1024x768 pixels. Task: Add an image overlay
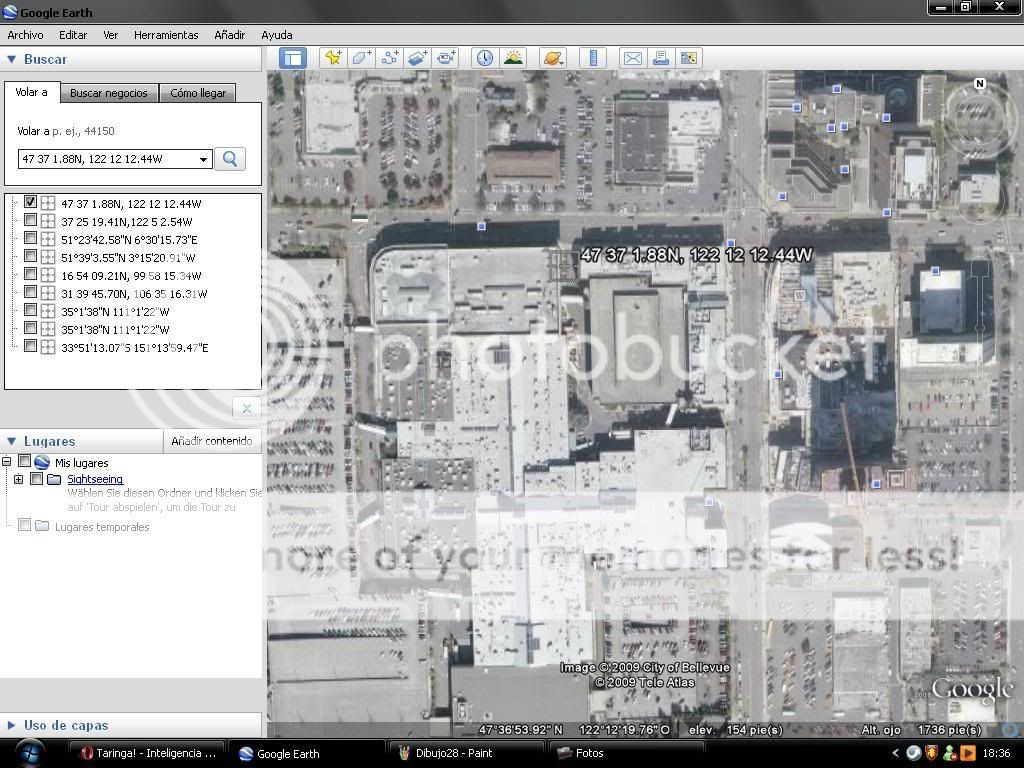tap(417, 58)
